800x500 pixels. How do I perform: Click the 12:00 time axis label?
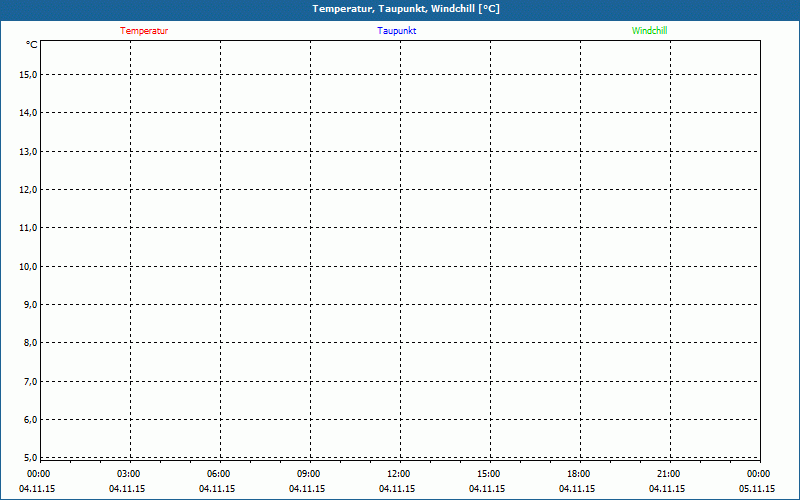pyautogui.click(x=398, y=474)
